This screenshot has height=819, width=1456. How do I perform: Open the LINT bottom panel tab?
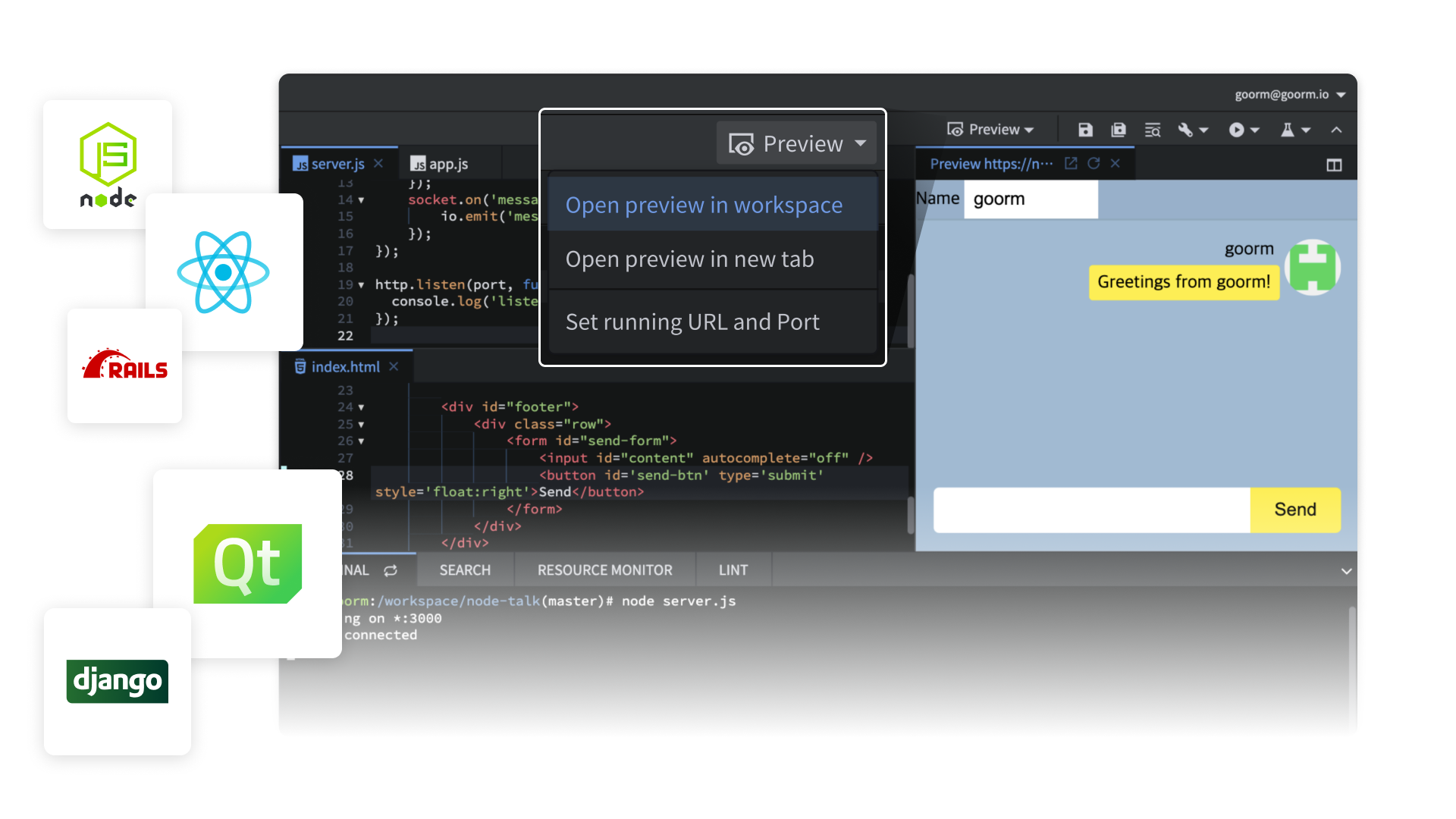(x=733, y=570)
